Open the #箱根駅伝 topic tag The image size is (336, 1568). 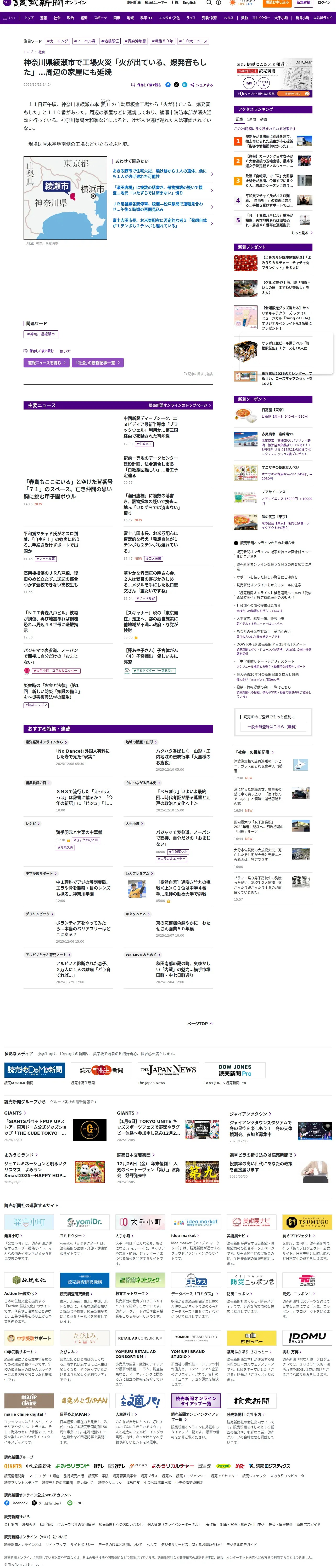[x=110, y=41]
